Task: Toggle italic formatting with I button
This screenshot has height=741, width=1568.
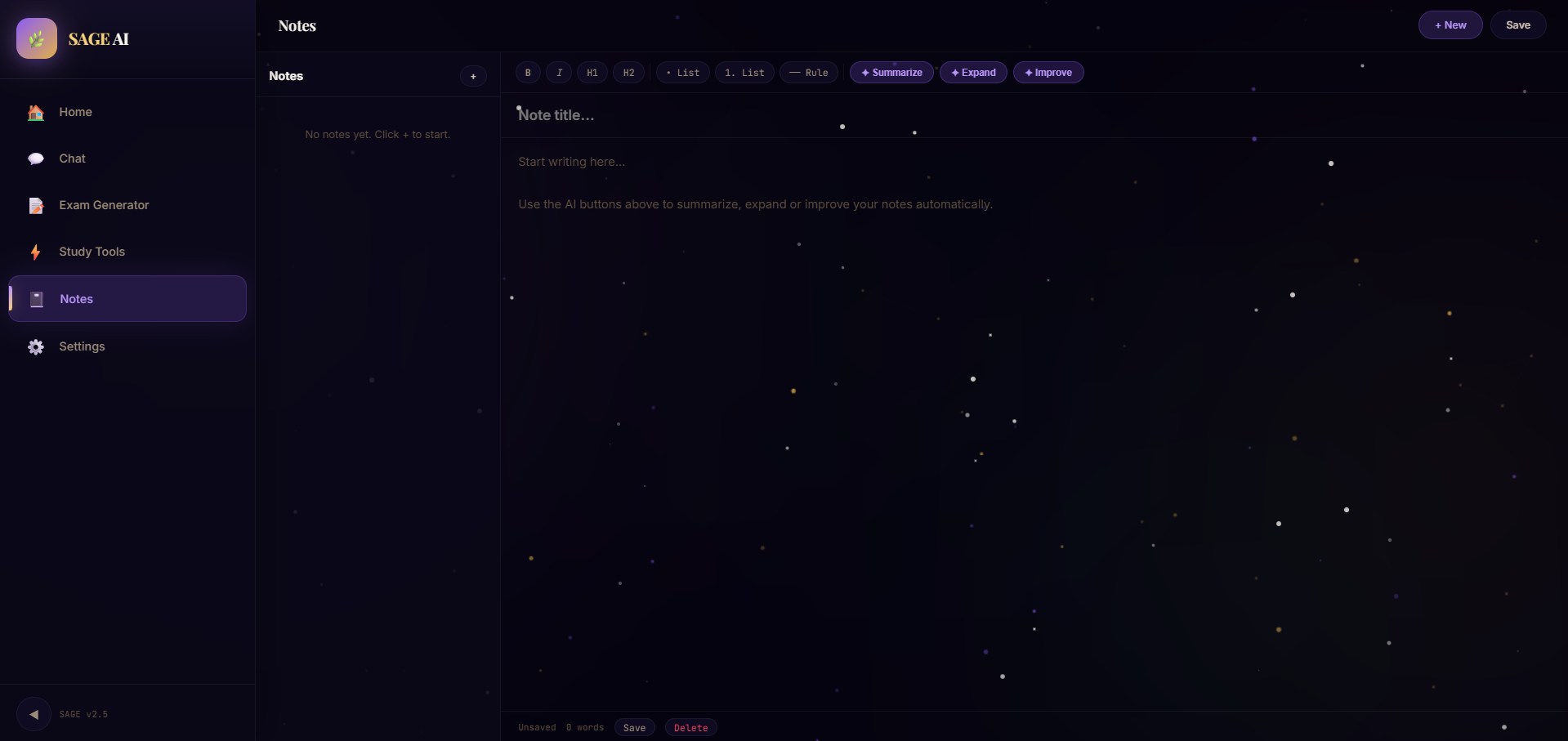Action: [560, 73]
